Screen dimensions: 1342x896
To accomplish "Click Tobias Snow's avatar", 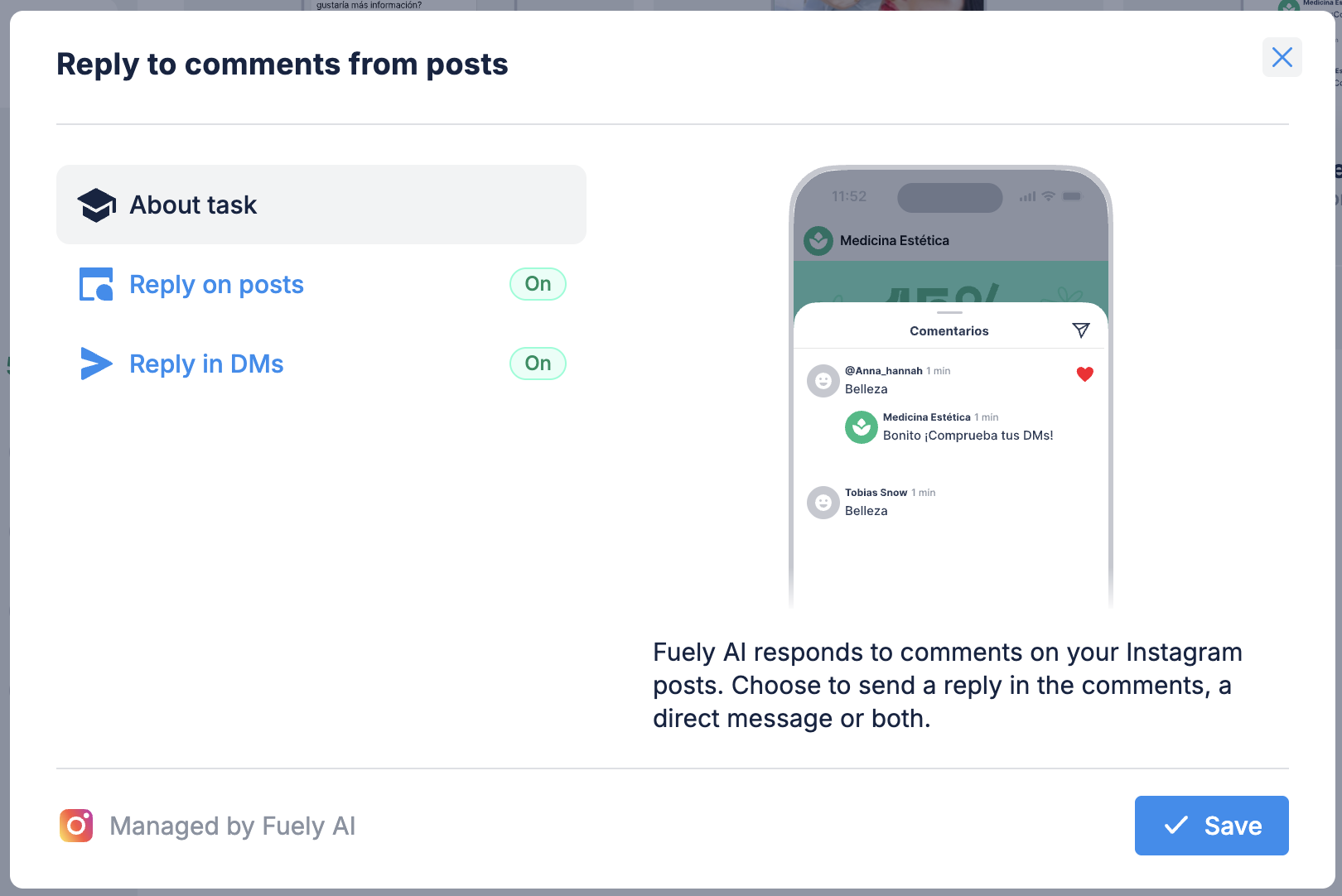I will click(x=823, y=503).
